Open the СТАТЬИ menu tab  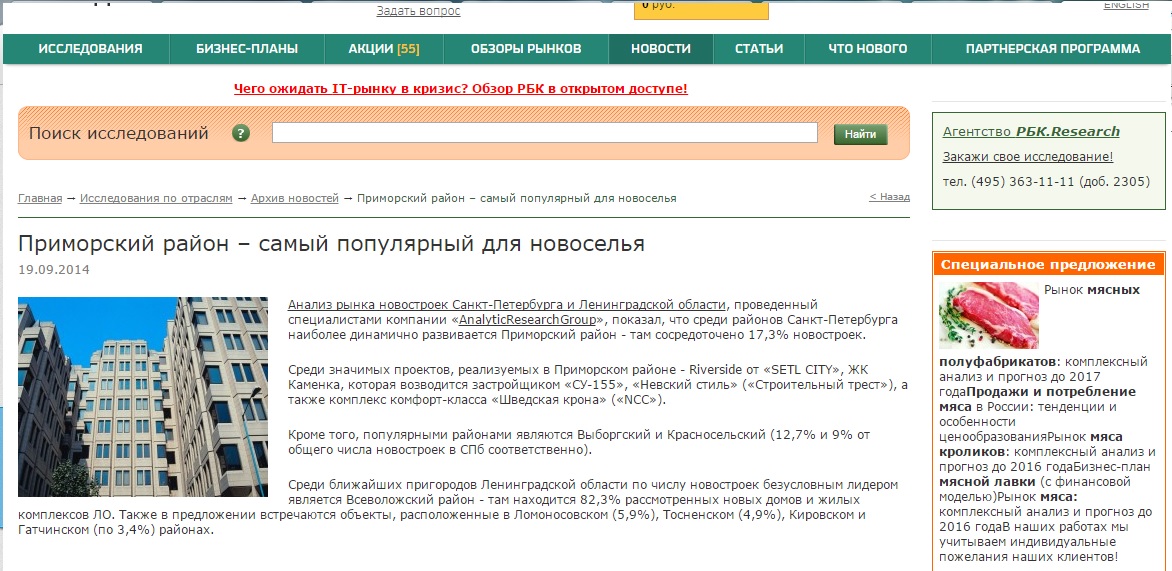click(759, 49)
